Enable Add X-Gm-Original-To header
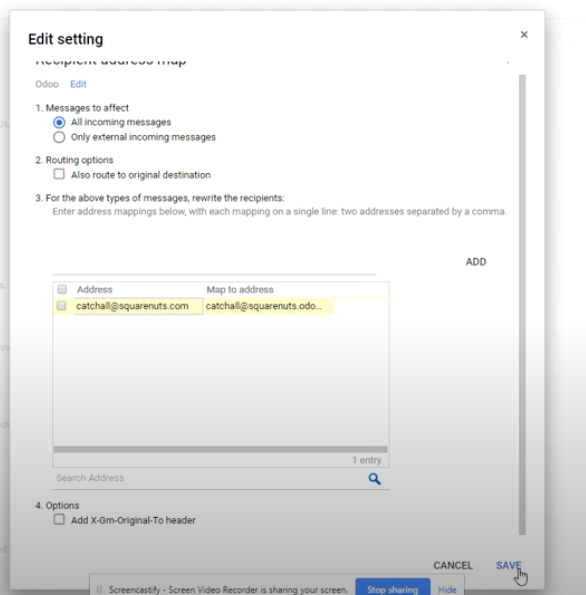The height and width of the screenshot is (595, 586). click(x=59, y=519)
